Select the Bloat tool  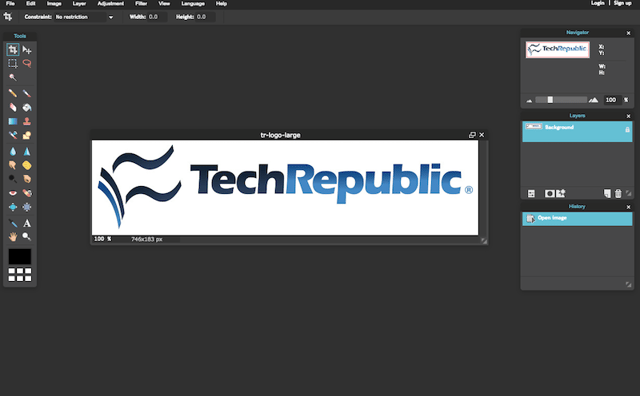(x=13, y=207)
